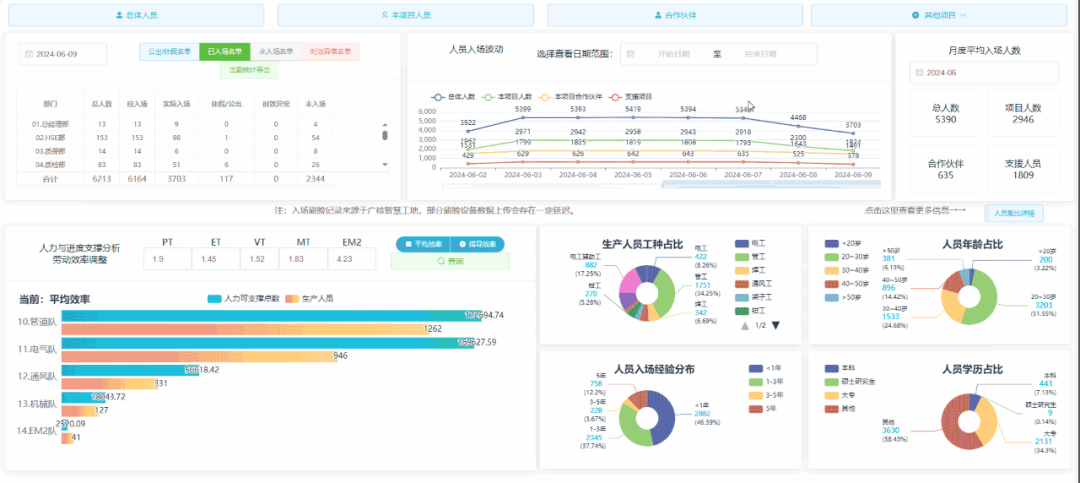Viewport: 1080px width, 483px height.
Task: Open the 人员配比详情 details button
Action: pos(1014,213)
